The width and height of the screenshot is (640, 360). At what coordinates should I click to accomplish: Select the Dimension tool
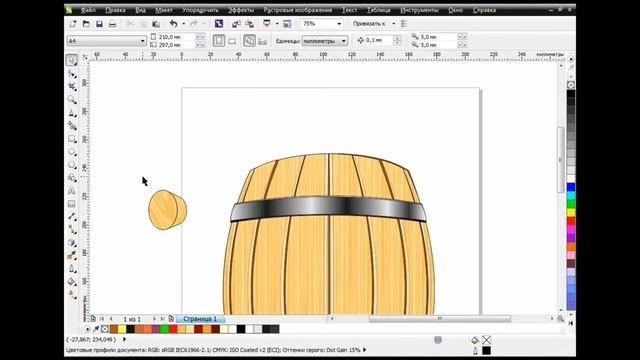tap(72, 217)
